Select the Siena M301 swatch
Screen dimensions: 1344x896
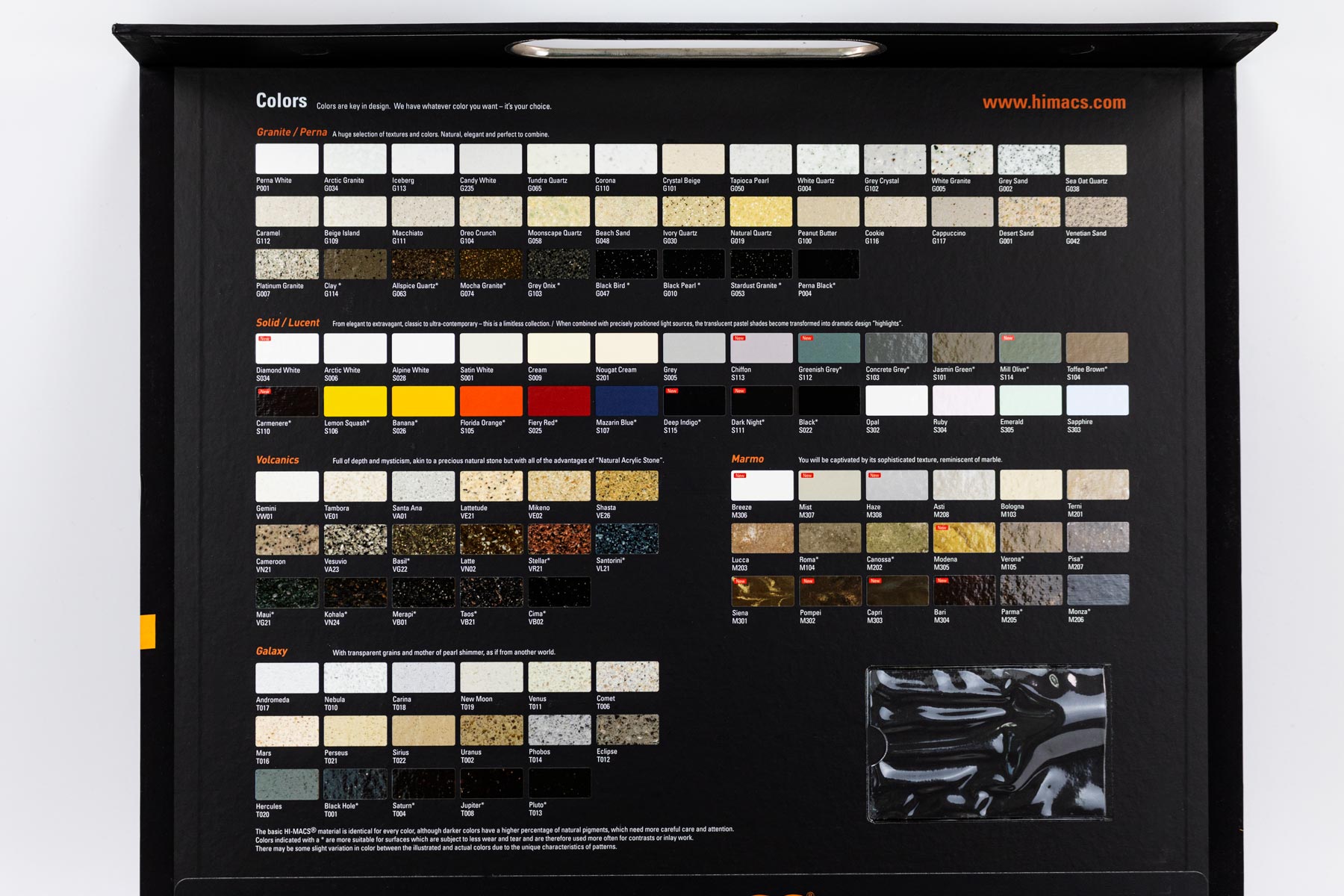[x=762, y=591]
